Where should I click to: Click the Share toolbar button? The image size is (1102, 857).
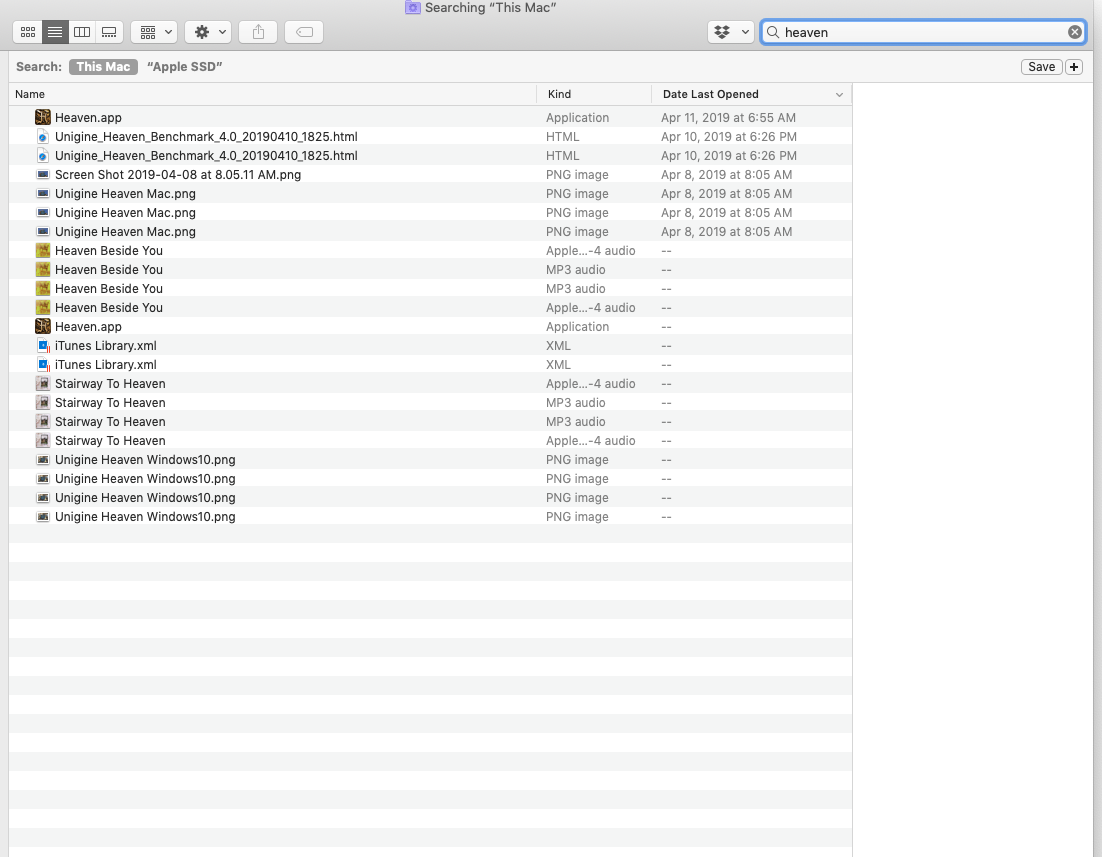[x=258, y=32]
